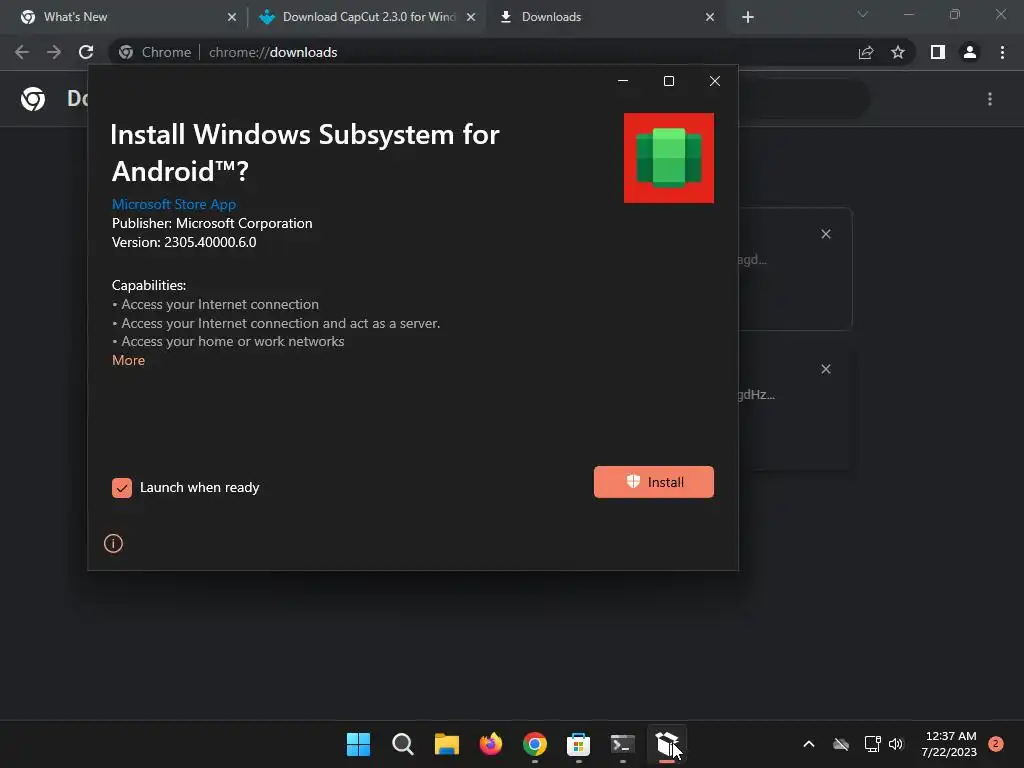
Task: Uncheck Launch when ready checkbox
Action: 121,488
